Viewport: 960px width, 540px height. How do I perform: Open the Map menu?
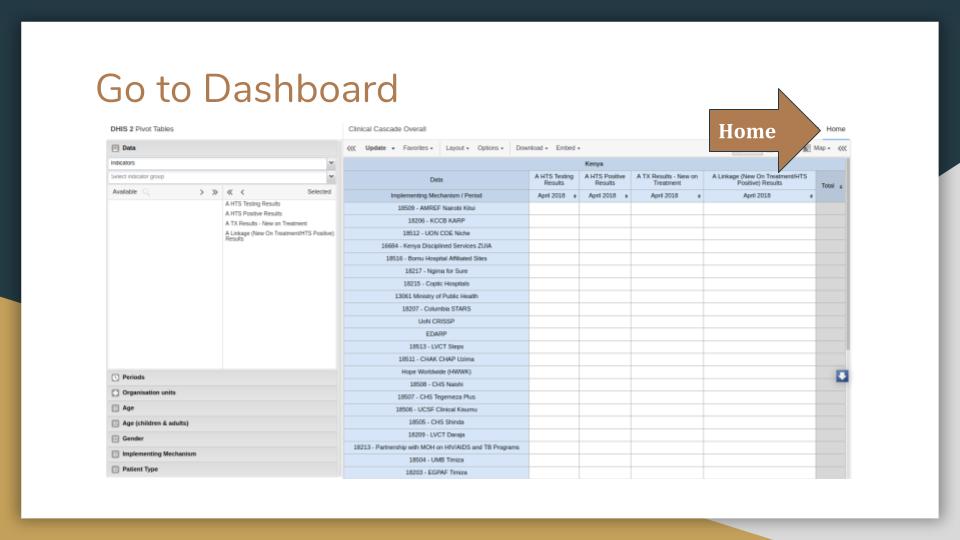(x=822, y=148)
